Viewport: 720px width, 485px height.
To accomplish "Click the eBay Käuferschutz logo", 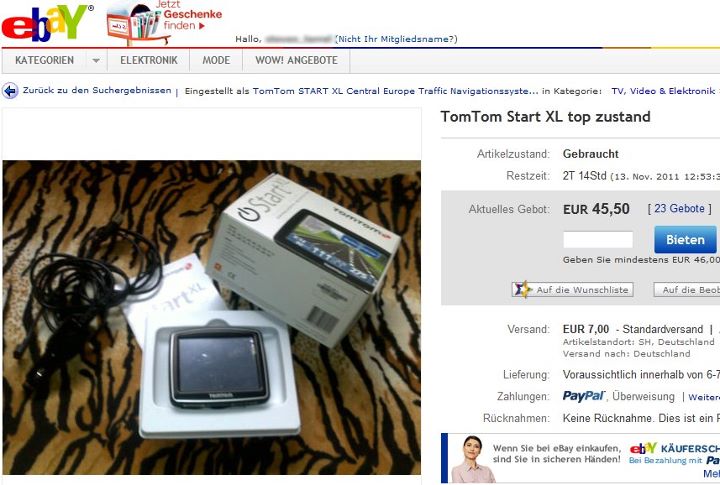I will coord(643,448).
